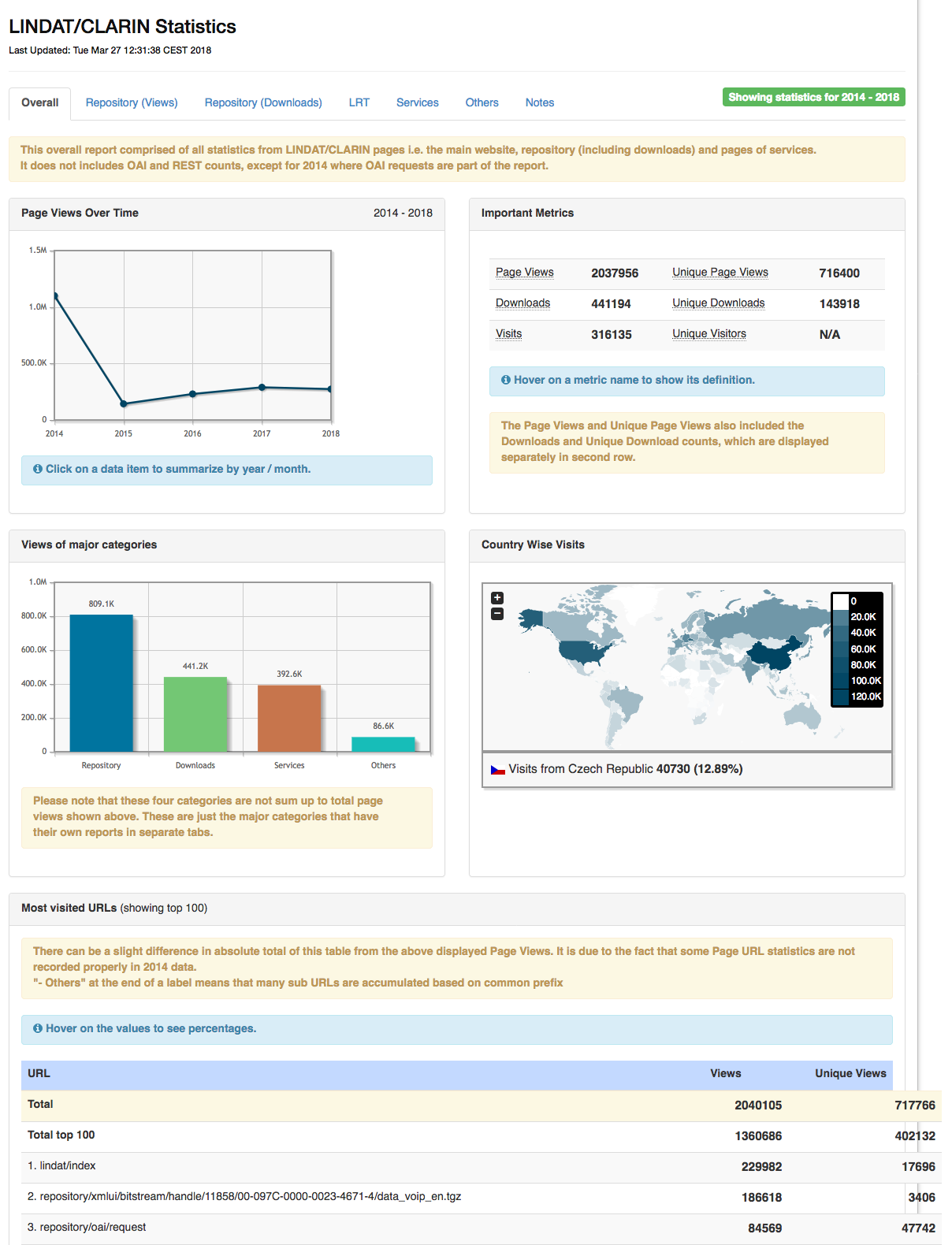Screen dimensions: 952x1245
Task: Click the blue Repository bar in the chart
Action: 102,683
